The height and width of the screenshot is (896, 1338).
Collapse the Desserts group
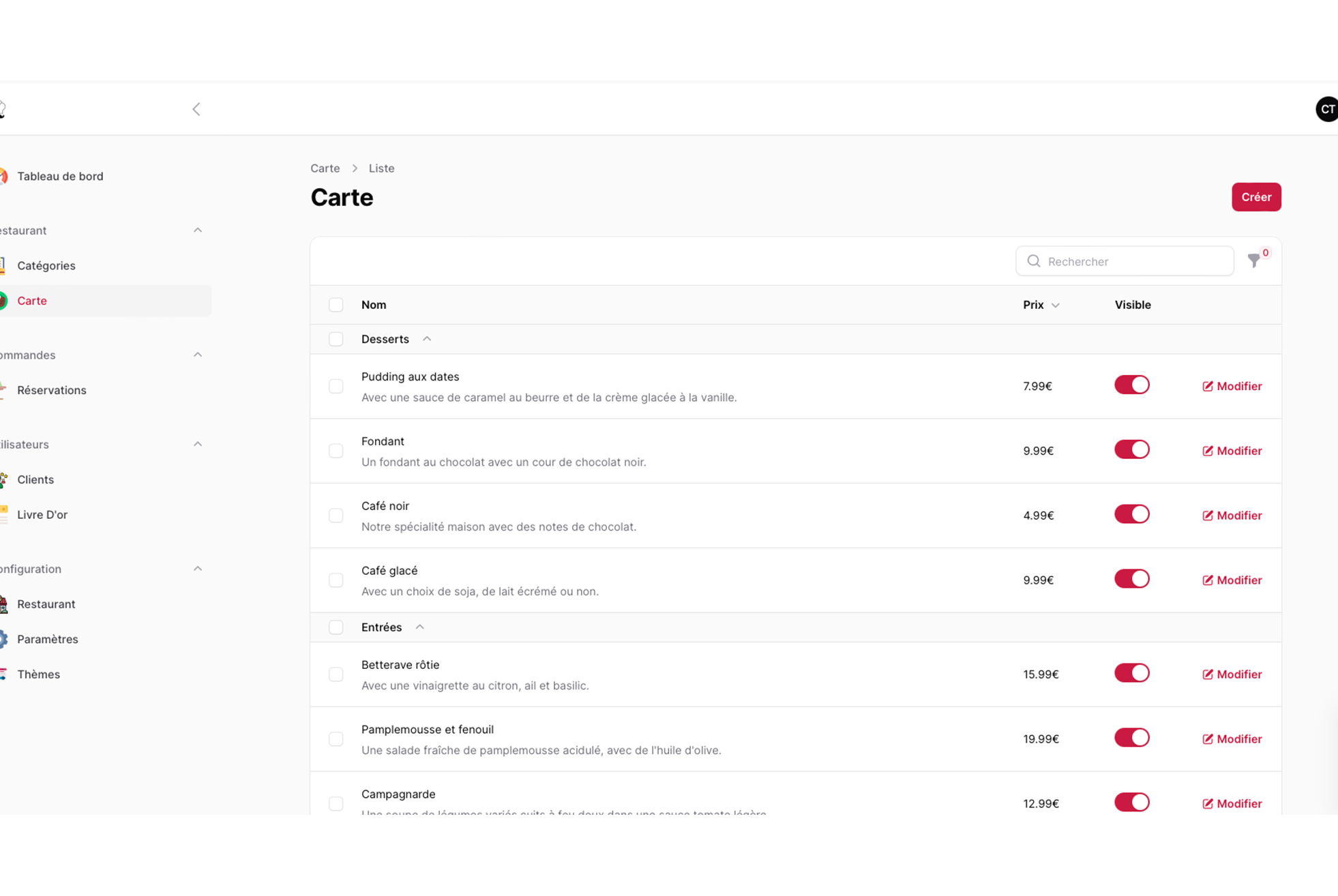coord(427,339)
